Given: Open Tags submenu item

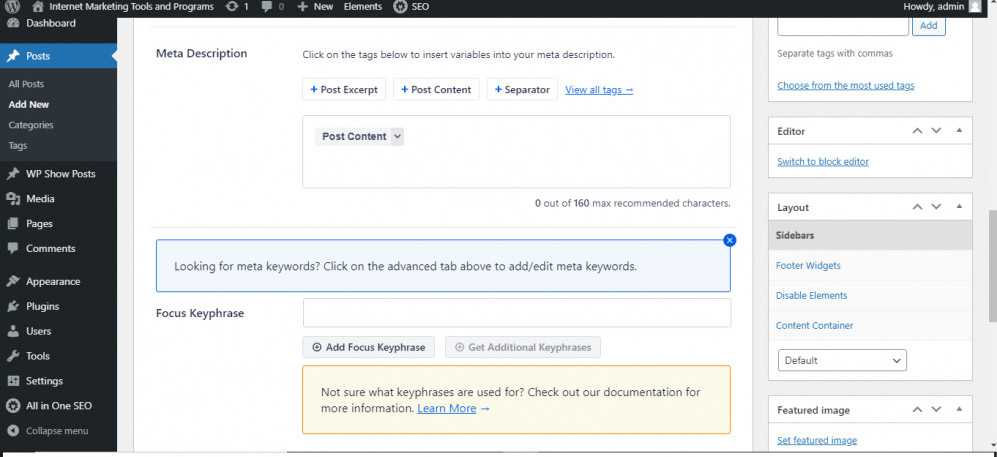Looking at the screenshot, I should [18, 146].
